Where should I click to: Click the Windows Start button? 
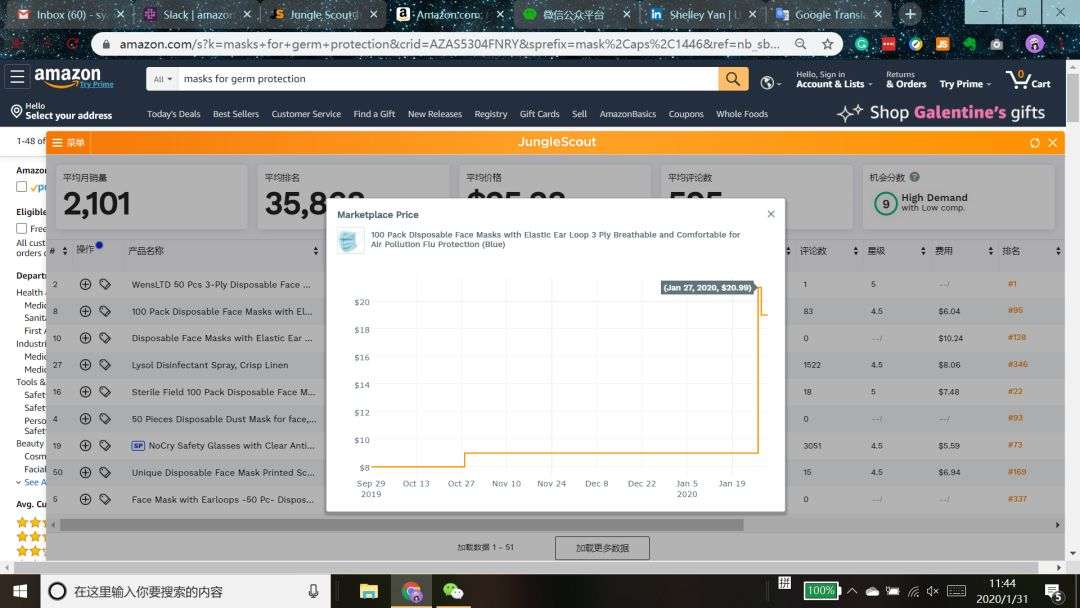pyautogui.click(x=20, y=591)
